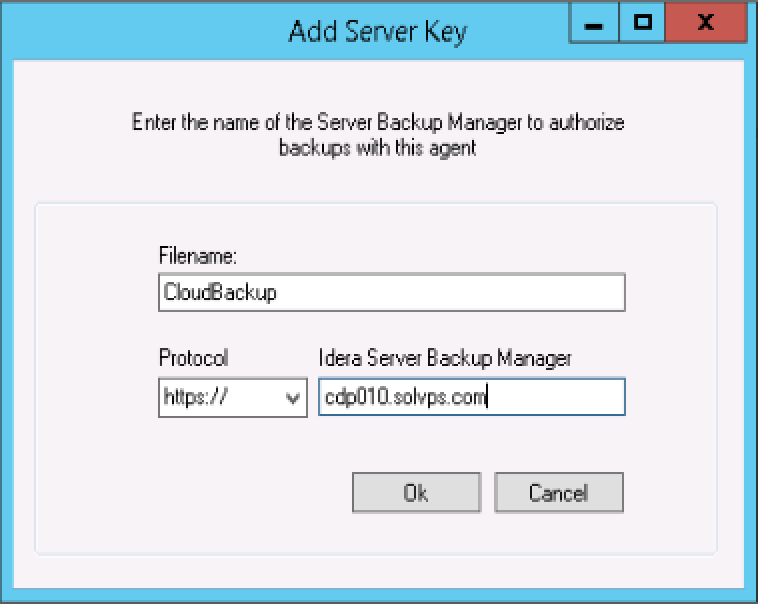Click the Ok button

(x=416, y=492)
